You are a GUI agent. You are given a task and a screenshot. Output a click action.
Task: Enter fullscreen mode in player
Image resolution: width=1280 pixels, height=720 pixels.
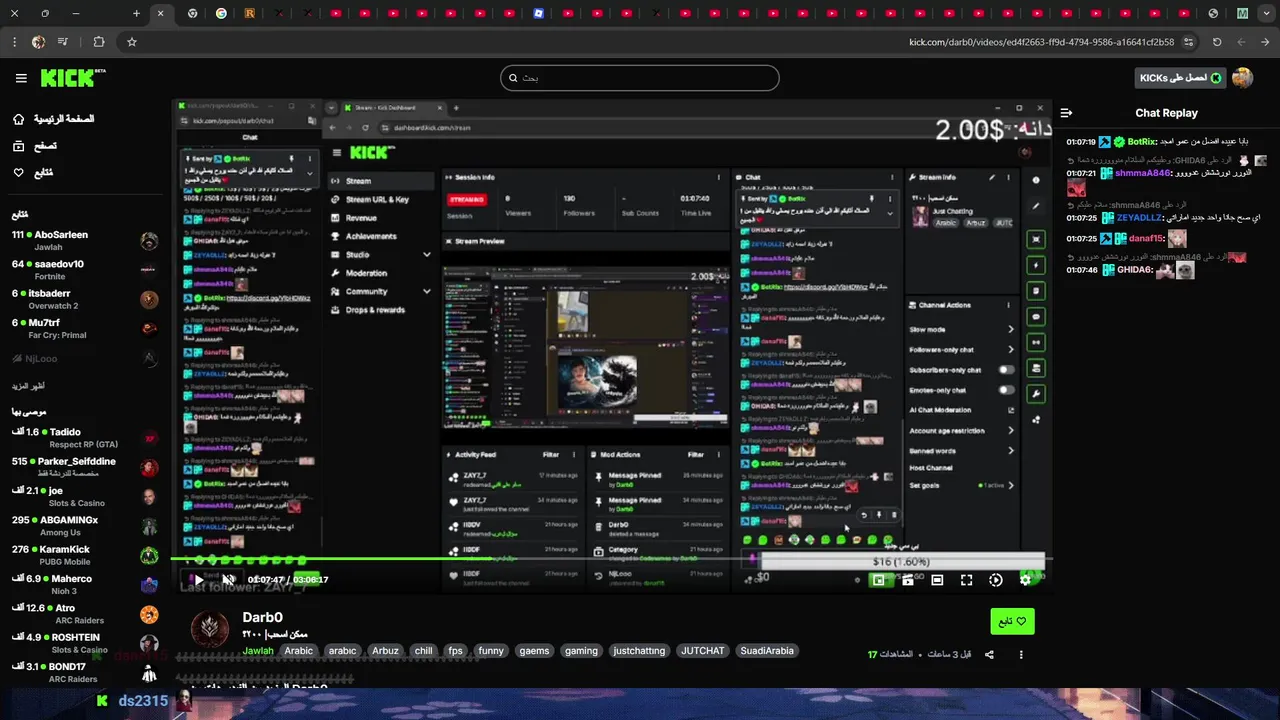click(x=966, y=580)
